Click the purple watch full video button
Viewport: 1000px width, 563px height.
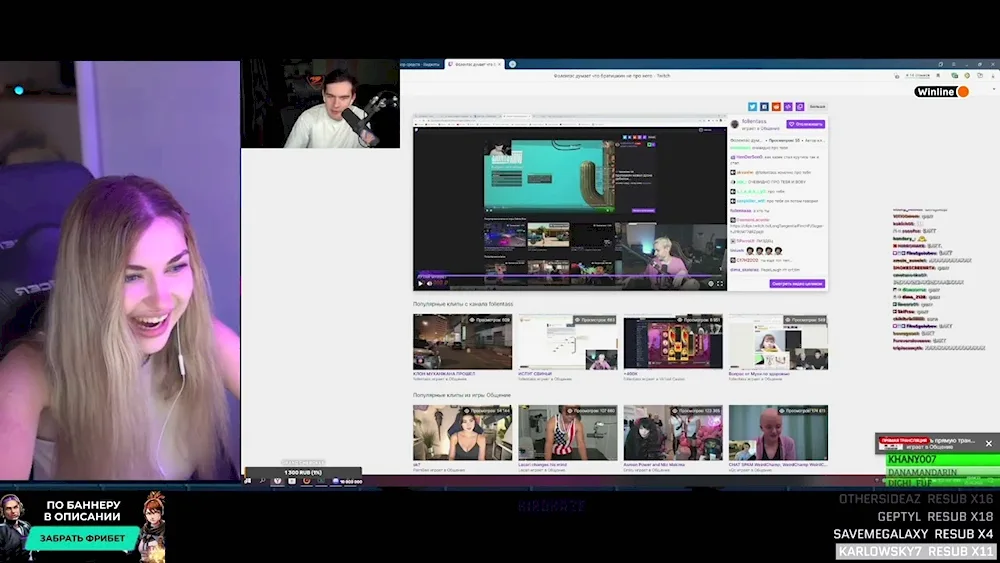[797, 284]
